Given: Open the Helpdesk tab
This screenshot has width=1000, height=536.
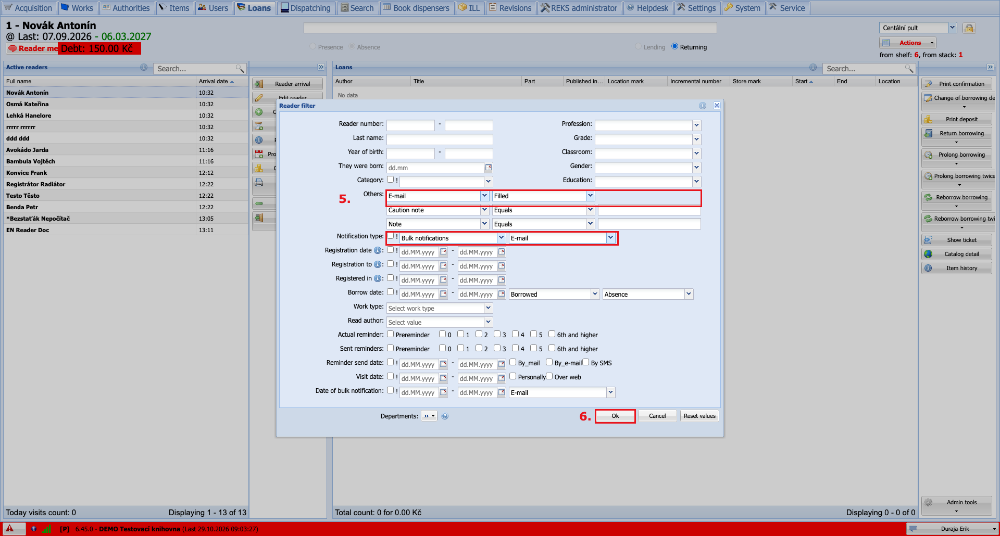Looking at the screenshot, I should [x=648, y=8].
